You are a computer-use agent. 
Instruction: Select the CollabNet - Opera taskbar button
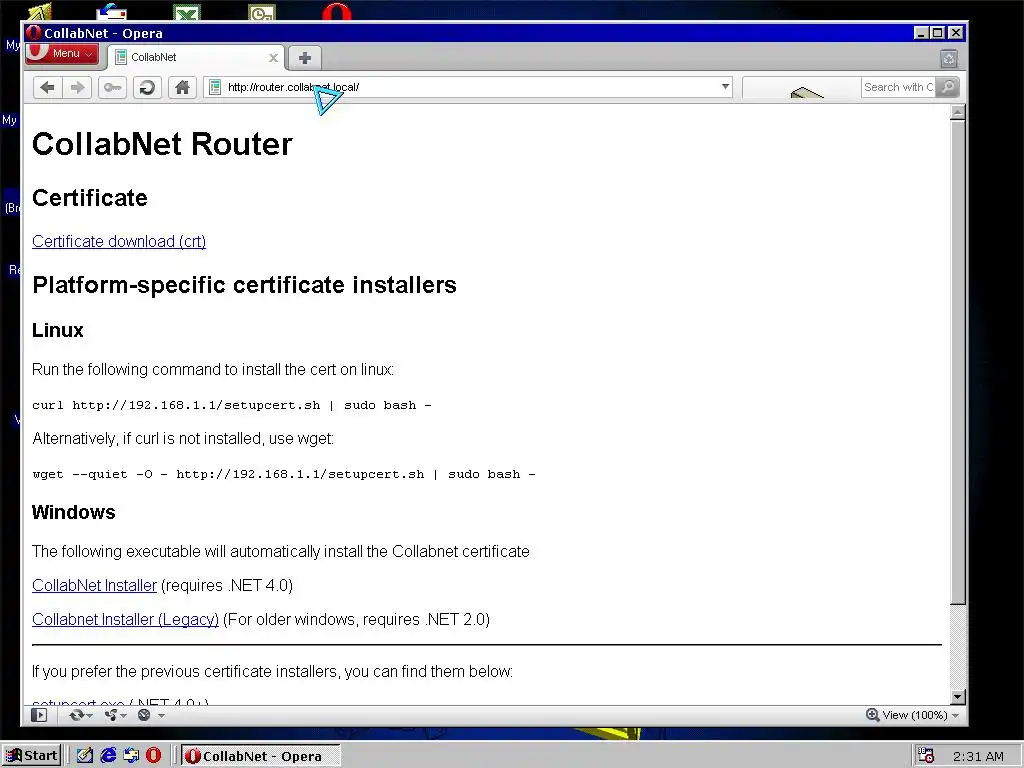click(260, 756)
